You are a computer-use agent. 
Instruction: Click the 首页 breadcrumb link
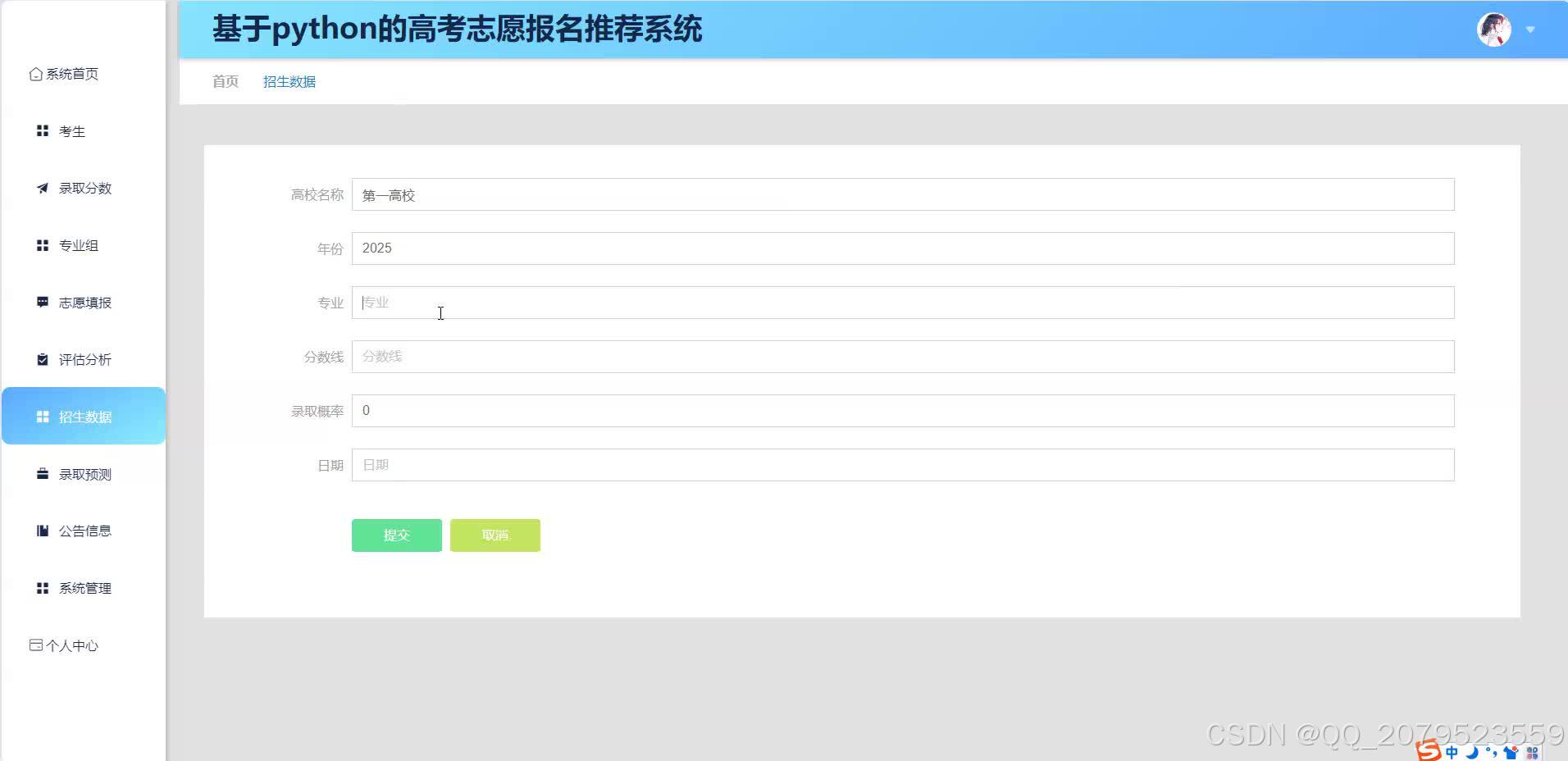pyautogui.click(x=226, y=81)
